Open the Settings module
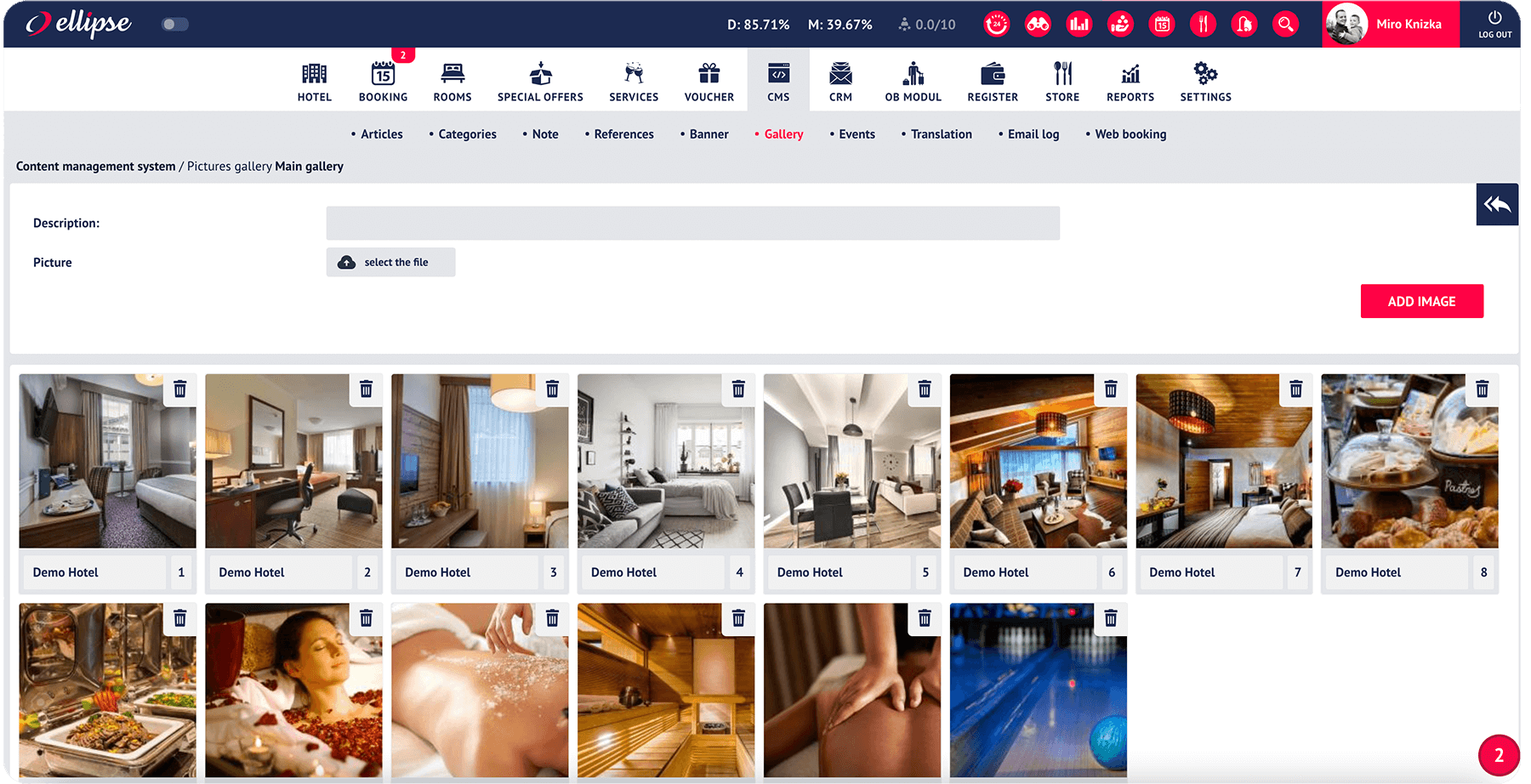This screenshot has height=784, width=1531. click(x=1205, y=82)
